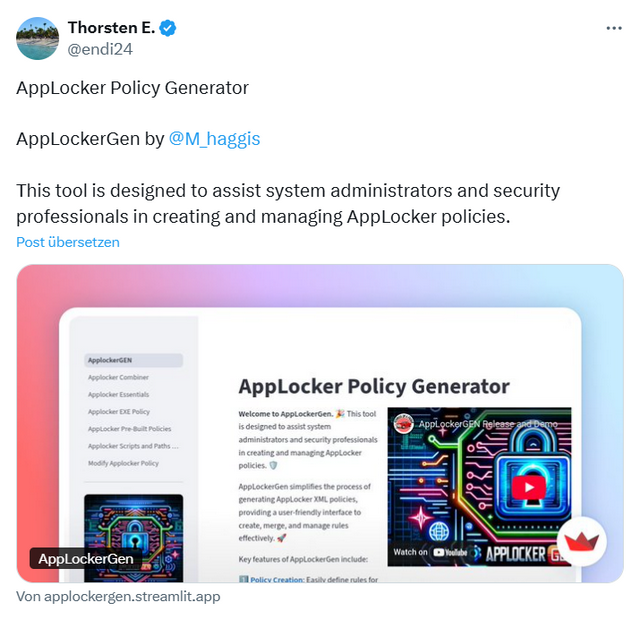Open the @M_haggis mention link
640x620 pixels.
pos(214,139)
